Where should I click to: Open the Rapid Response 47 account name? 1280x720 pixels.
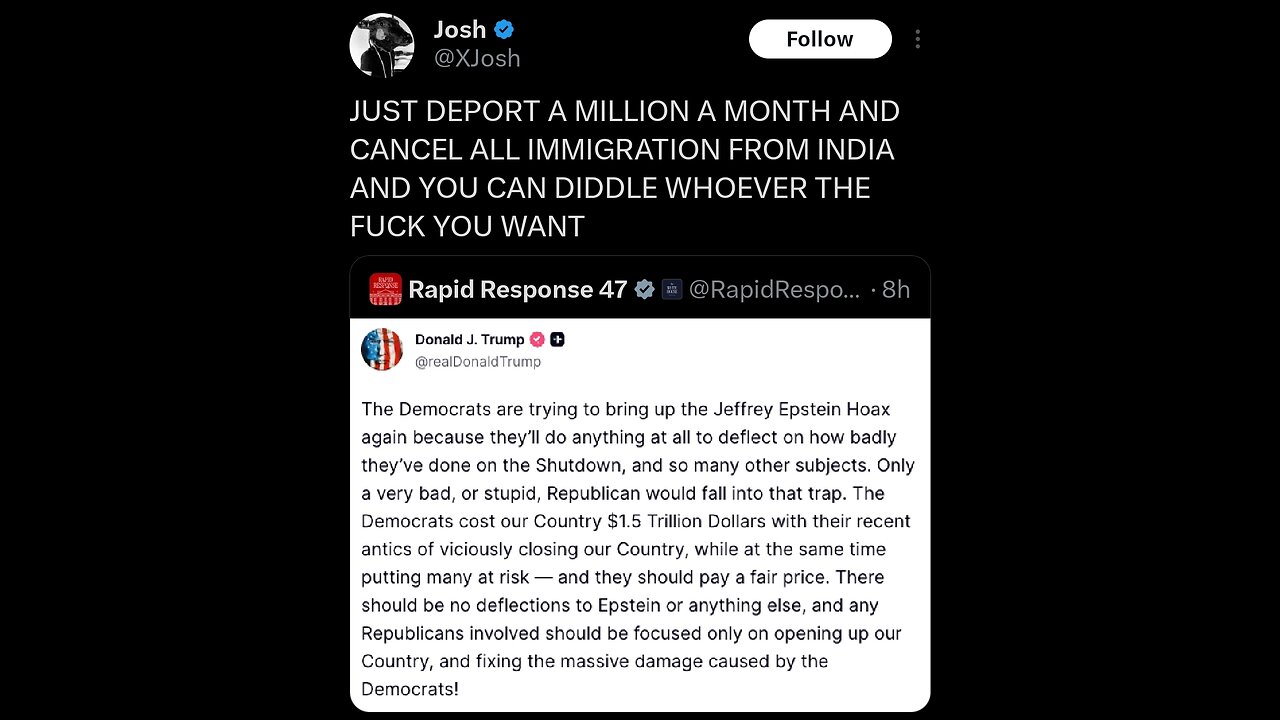516,289
